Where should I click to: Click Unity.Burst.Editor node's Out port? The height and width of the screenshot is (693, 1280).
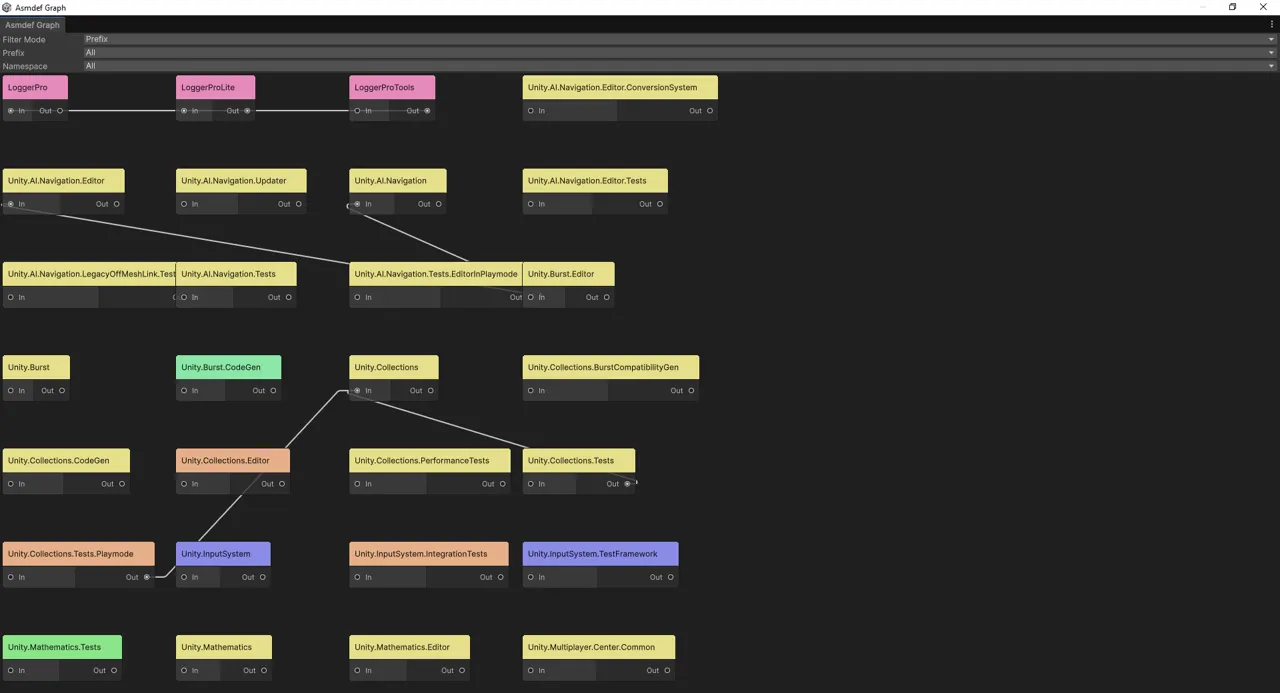[x=607, y=297]
